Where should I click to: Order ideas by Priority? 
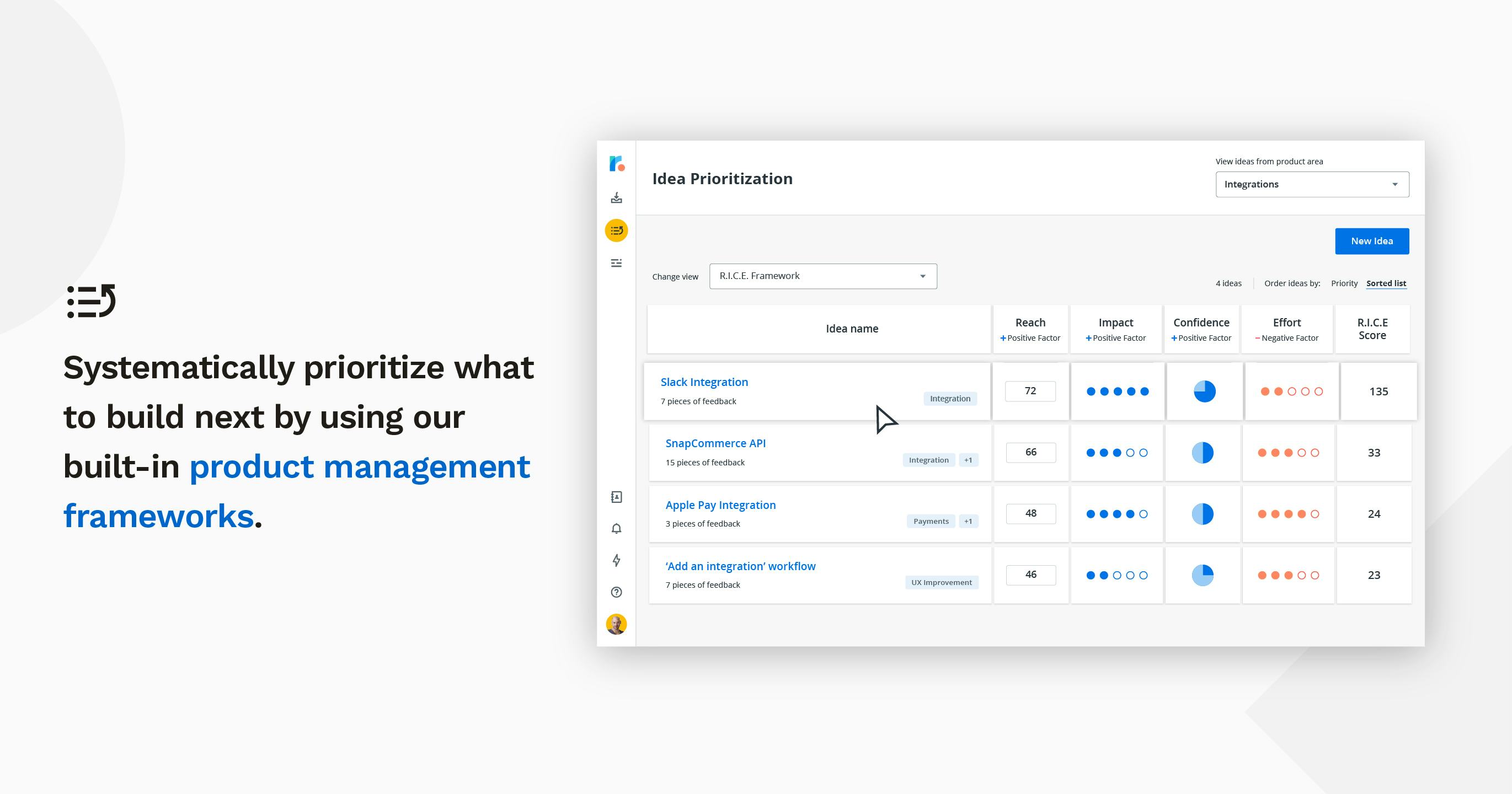1344,283
